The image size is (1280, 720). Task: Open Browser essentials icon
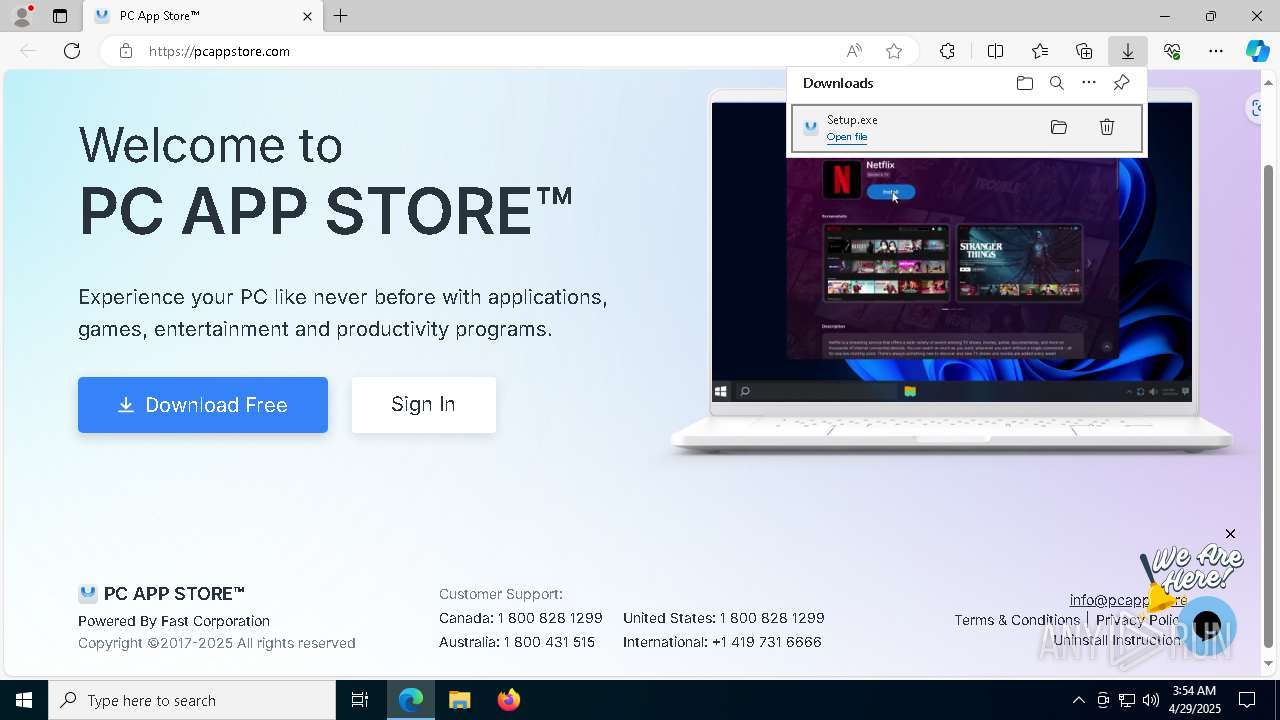1172,51
